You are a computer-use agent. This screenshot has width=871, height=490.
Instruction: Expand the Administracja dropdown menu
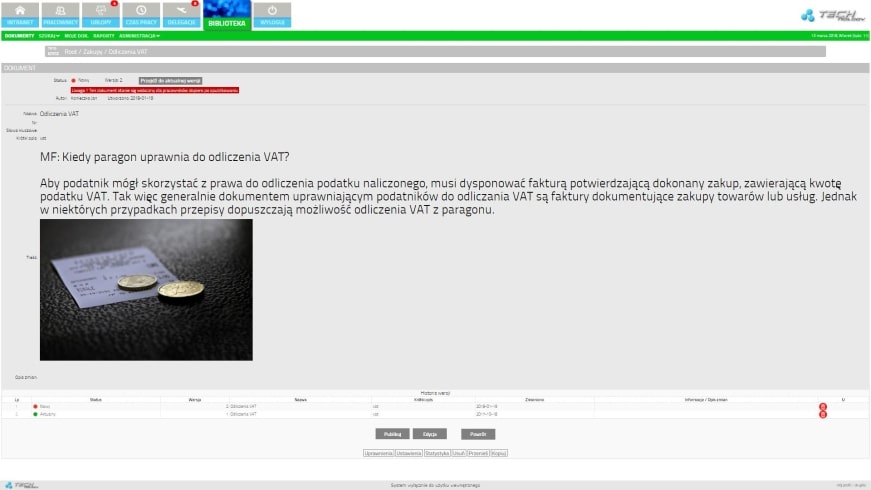click(x=139, y=36)
